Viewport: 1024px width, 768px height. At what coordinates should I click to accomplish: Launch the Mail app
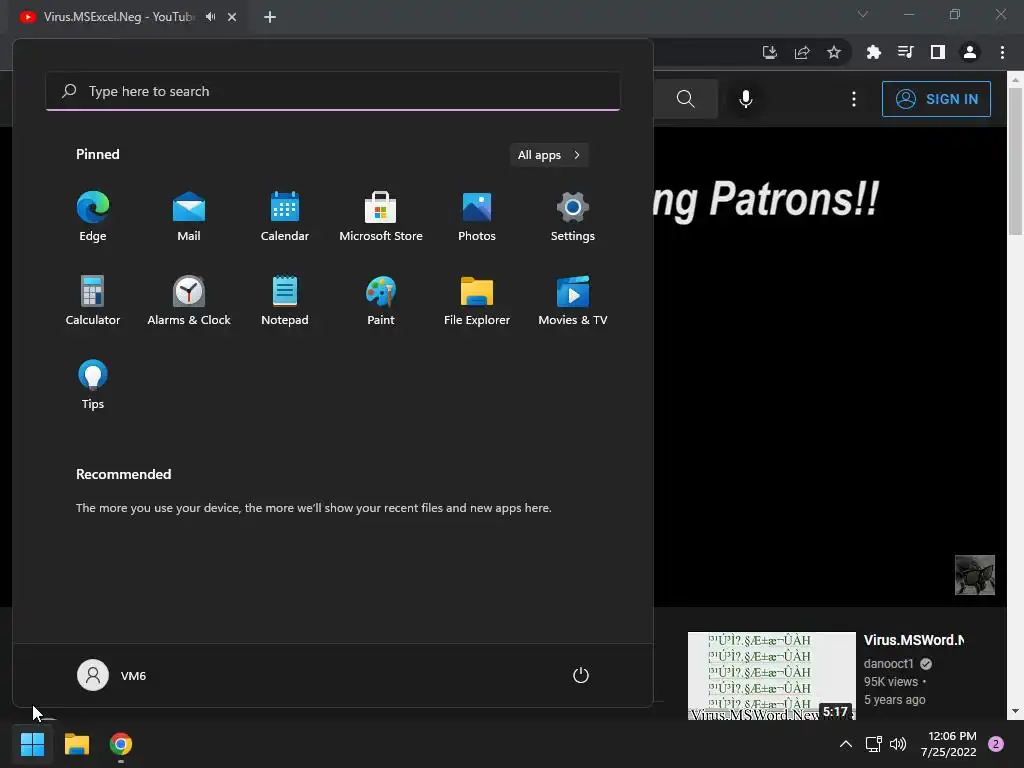(189, 216)
